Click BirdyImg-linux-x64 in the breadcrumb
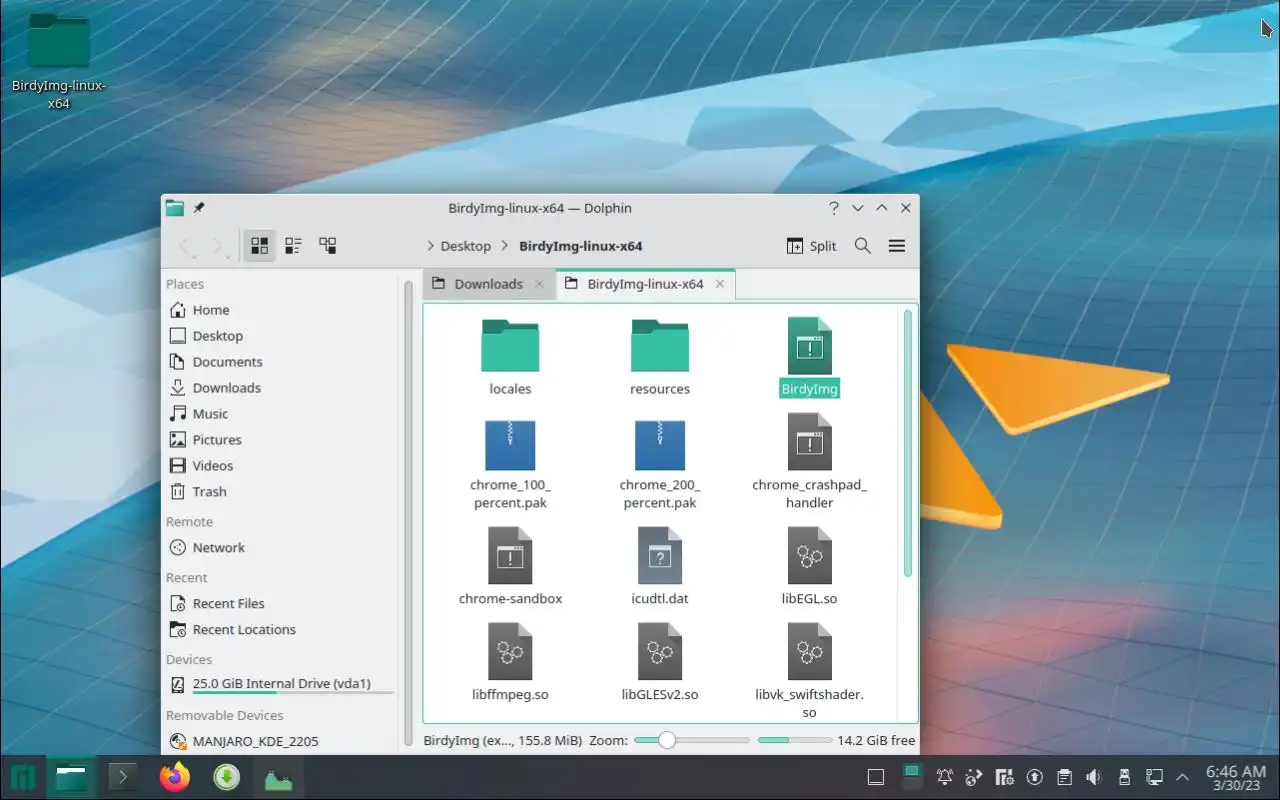This screenshot has width=1280, height=800. click(x=581, y=246)
